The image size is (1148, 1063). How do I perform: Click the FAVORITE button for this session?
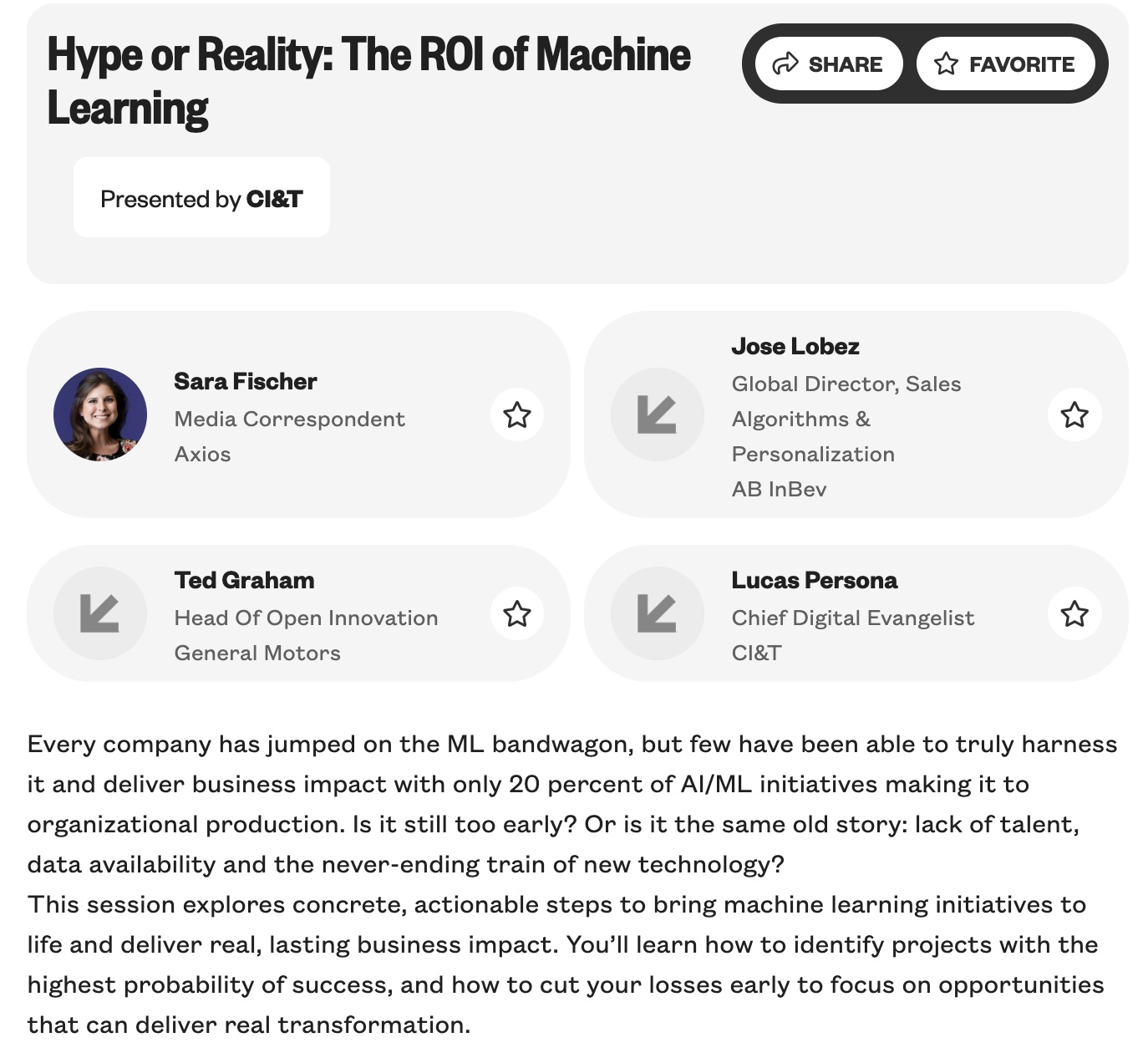pyautogui.click(x=1005, y=64)
